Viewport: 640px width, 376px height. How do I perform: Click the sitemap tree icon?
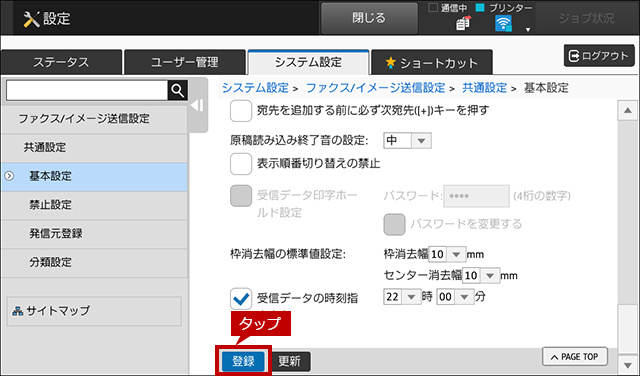[18, 311]
